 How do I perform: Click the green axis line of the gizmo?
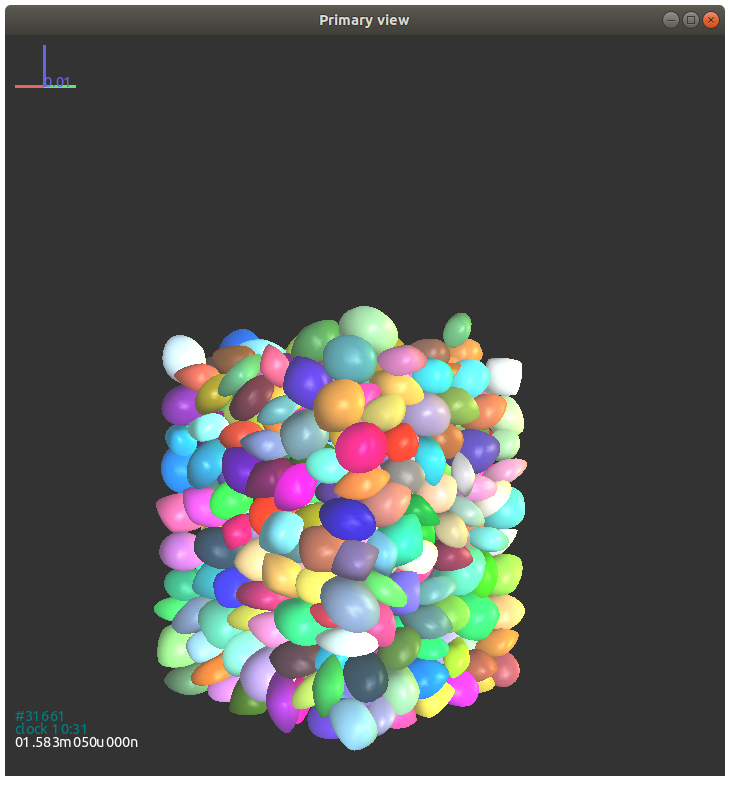pos(65,87)
